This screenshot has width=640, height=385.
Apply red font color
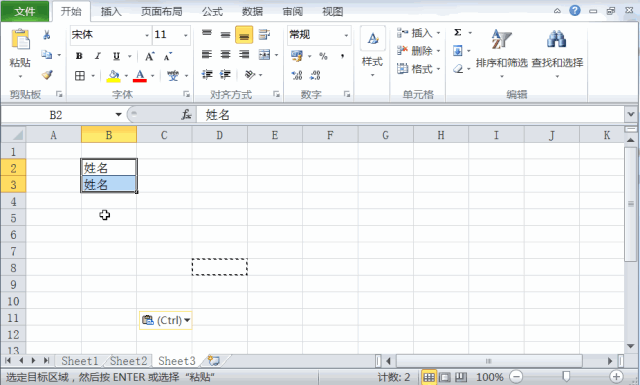140,76
